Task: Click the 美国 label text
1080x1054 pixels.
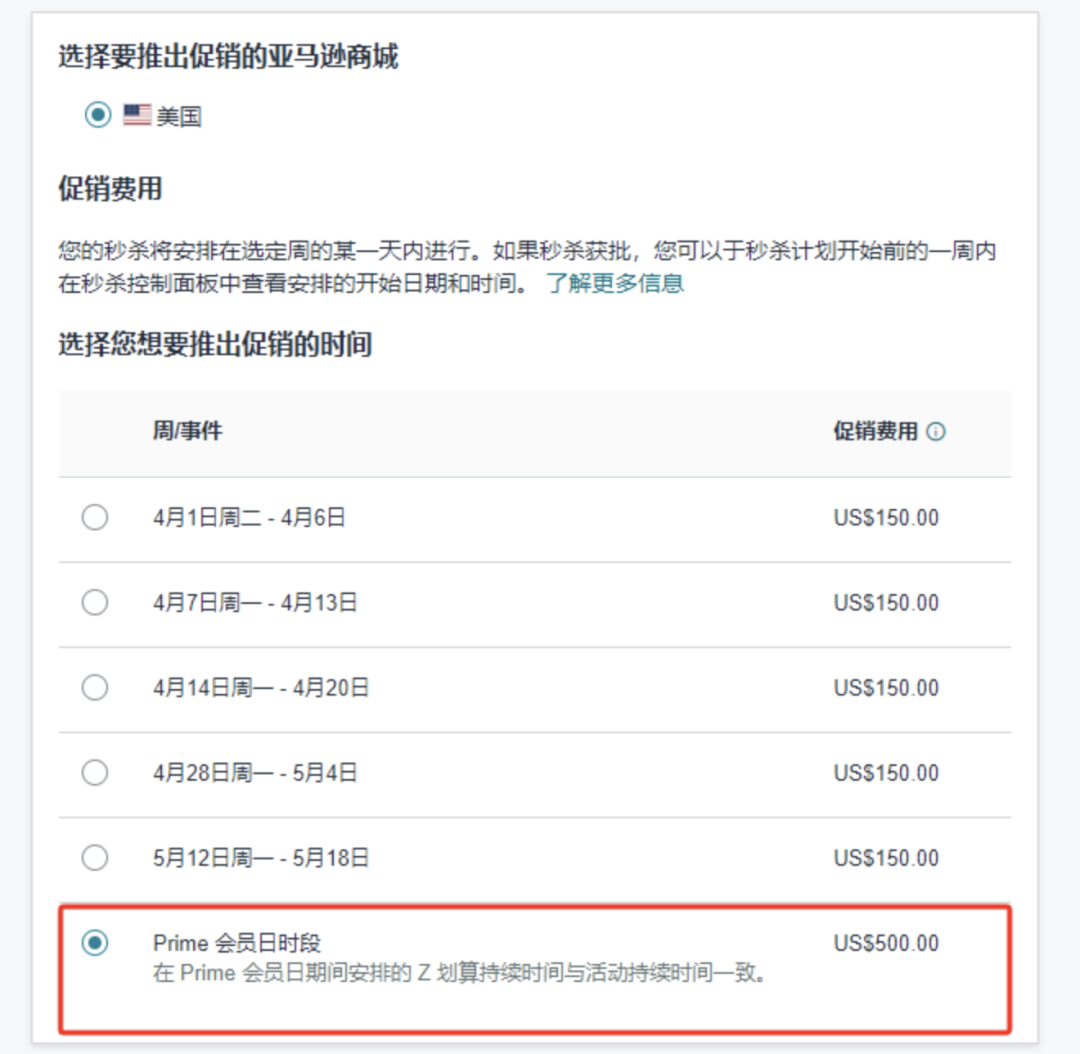Action: pos(179,116)
